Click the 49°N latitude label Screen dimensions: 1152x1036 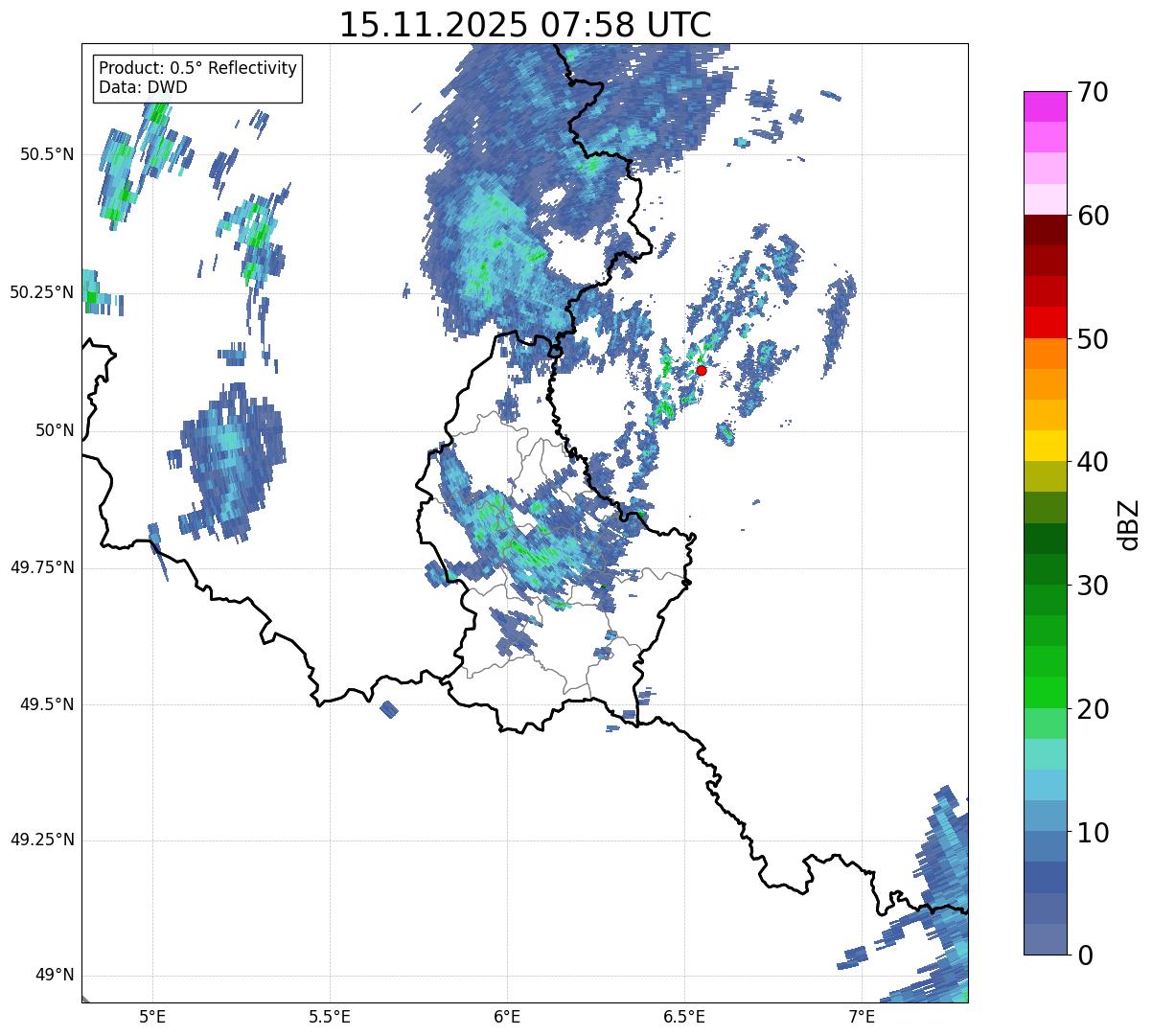point(55,976)
